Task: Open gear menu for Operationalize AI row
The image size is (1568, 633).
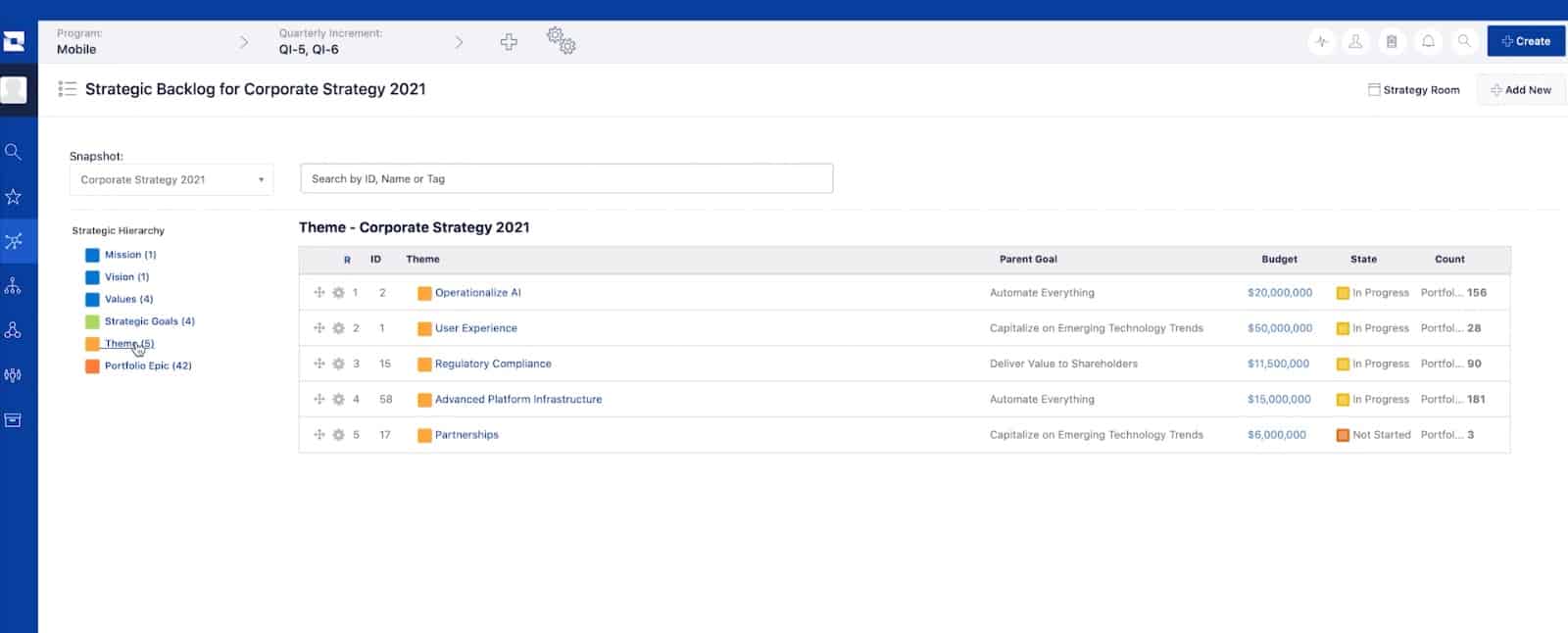Action: point(338,293)
